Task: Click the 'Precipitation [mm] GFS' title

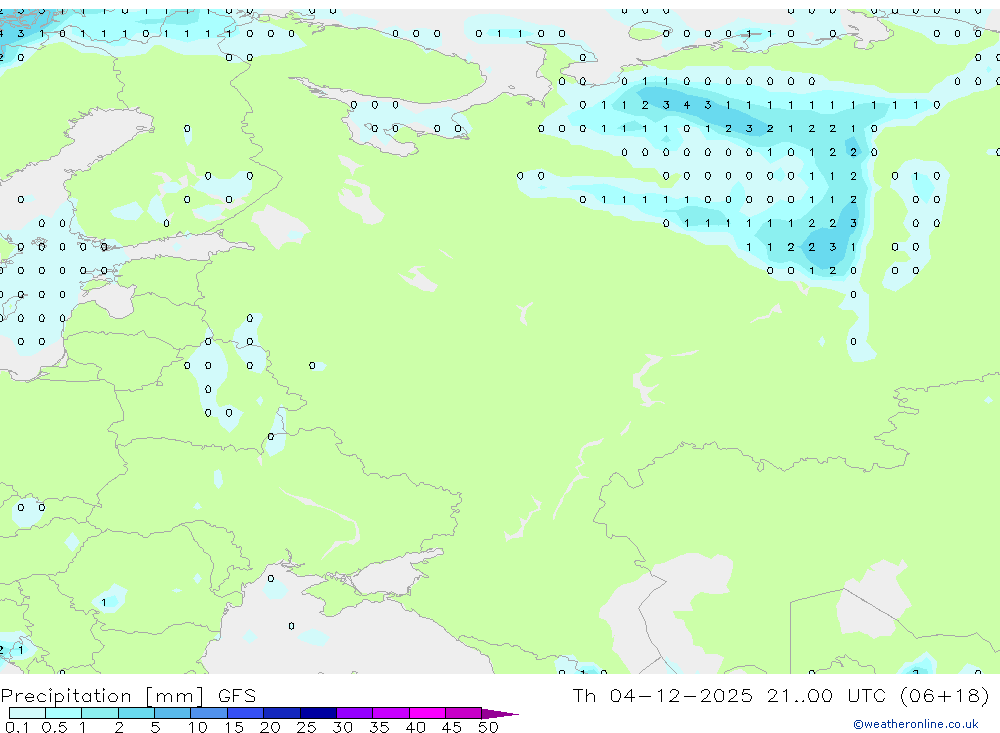Action: pos(128,695)
